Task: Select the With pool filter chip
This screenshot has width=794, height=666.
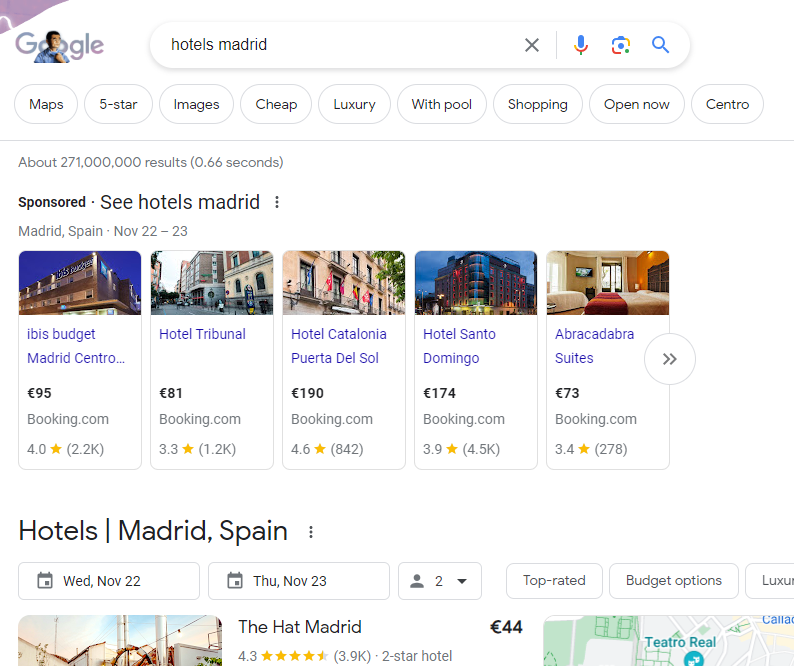Action: [x=442, y=104]
